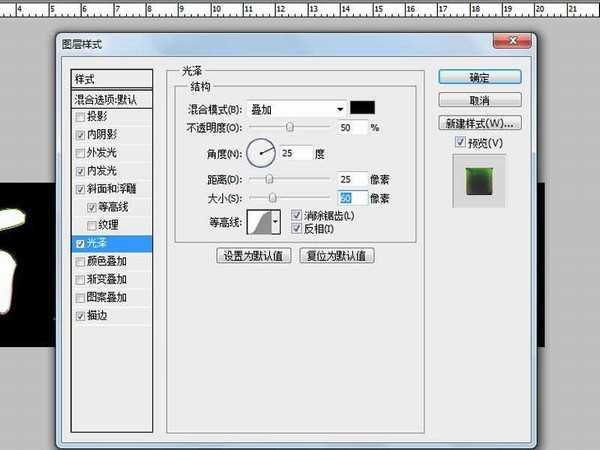Viewport: 600px width, 450px height.
Task: Click the 新建样式(W)... button
Action: pos(479,123)
